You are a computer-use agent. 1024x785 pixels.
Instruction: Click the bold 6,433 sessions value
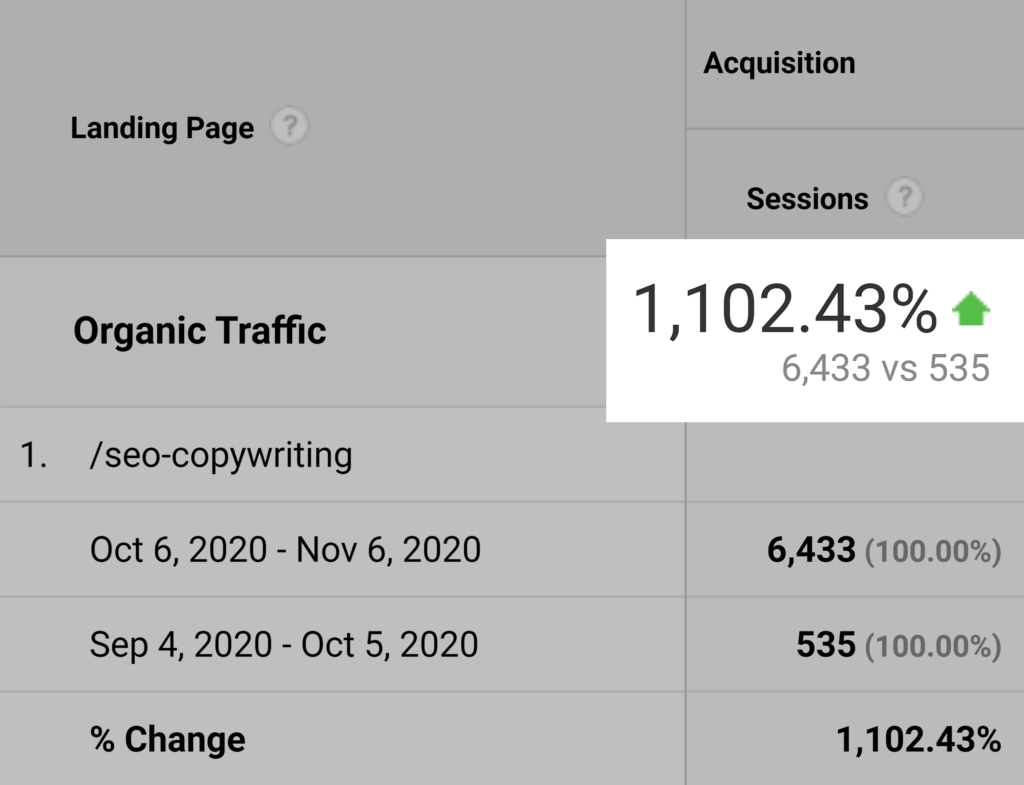point(811,549)
